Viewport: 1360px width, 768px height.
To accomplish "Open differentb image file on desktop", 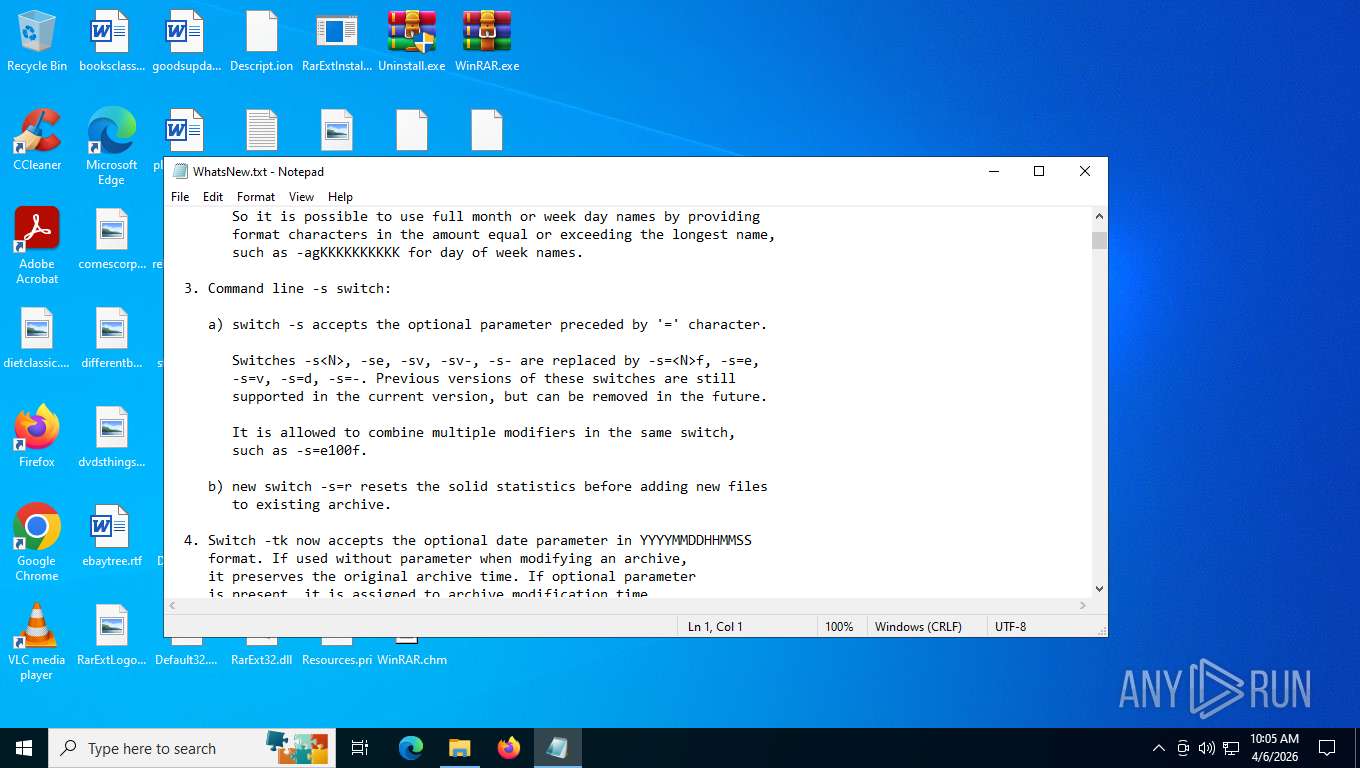I will (111, 338).
